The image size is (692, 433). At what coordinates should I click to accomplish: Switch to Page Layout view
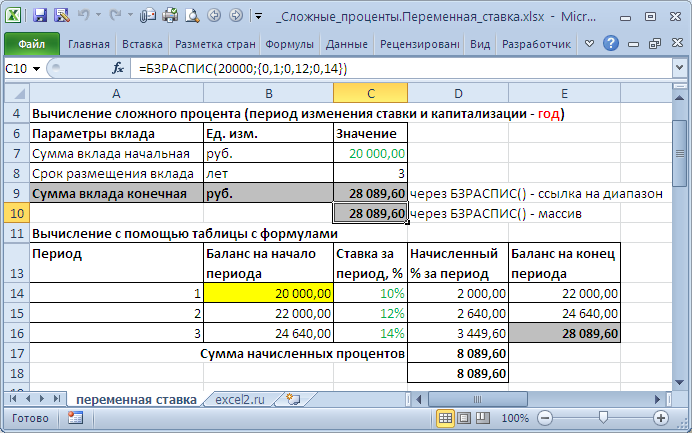464,418
